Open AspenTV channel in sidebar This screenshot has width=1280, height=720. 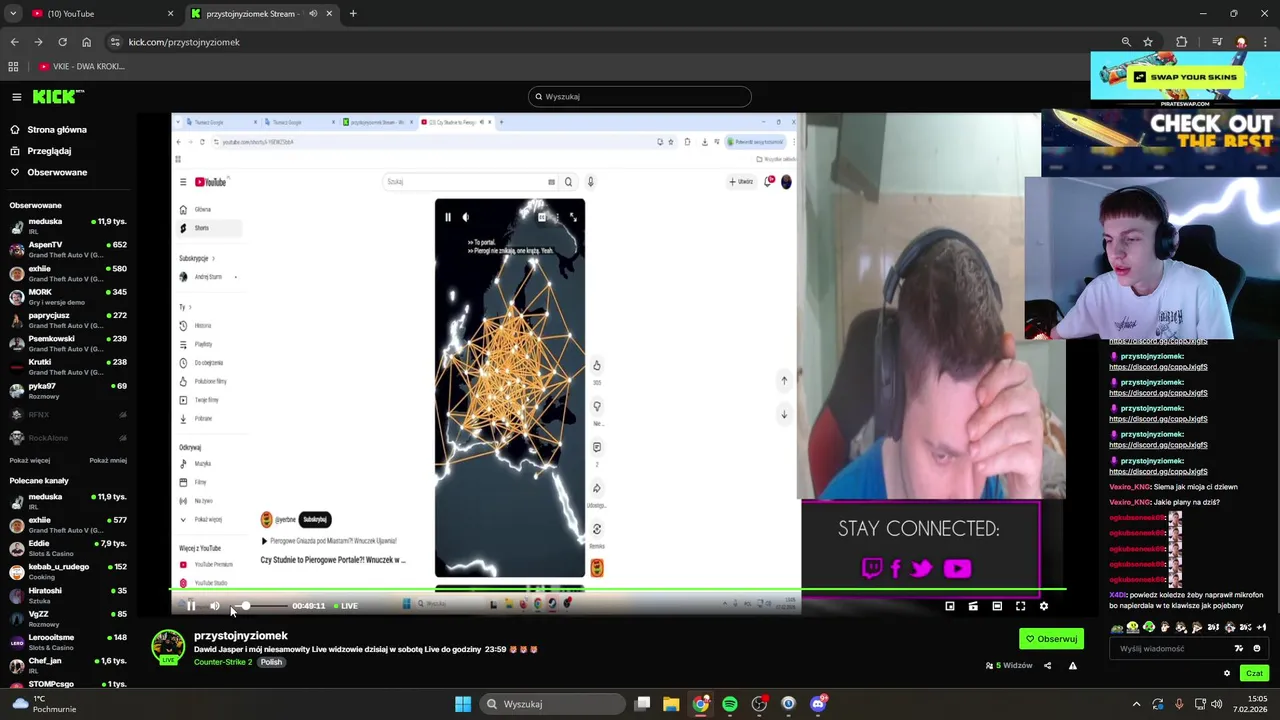click(x=68, y=249)
